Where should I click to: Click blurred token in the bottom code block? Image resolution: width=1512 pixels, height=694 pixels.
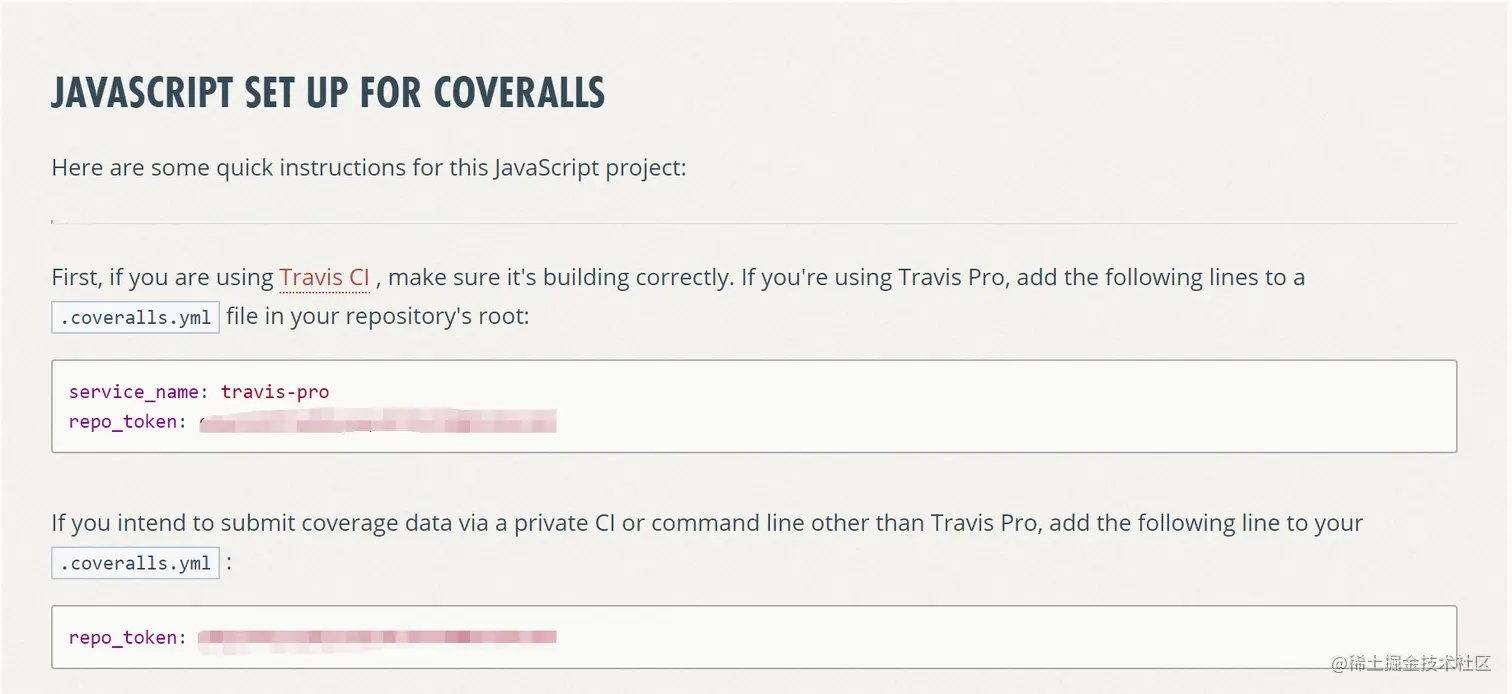[x=377, y=637]
